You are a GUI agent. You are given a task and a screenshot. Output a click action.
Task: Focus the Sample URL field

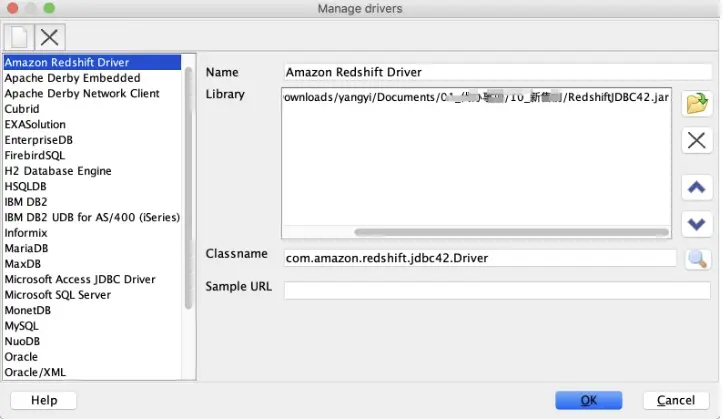pyautogui.click(x=497, y=291)
